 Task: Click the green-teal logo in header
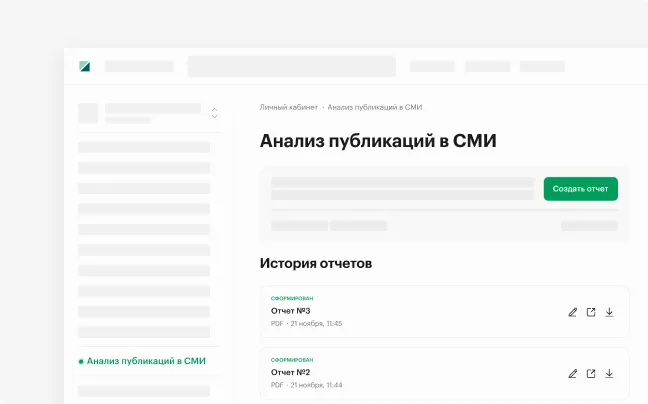point(85,66)
